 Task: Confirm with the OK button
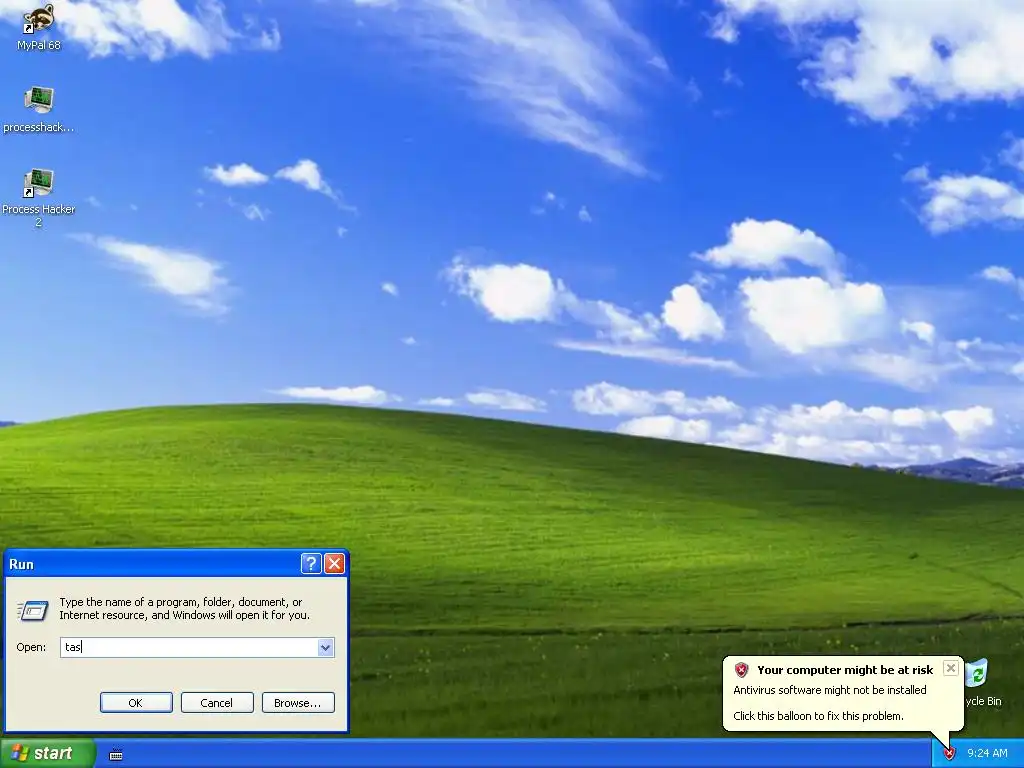[136, 703]
